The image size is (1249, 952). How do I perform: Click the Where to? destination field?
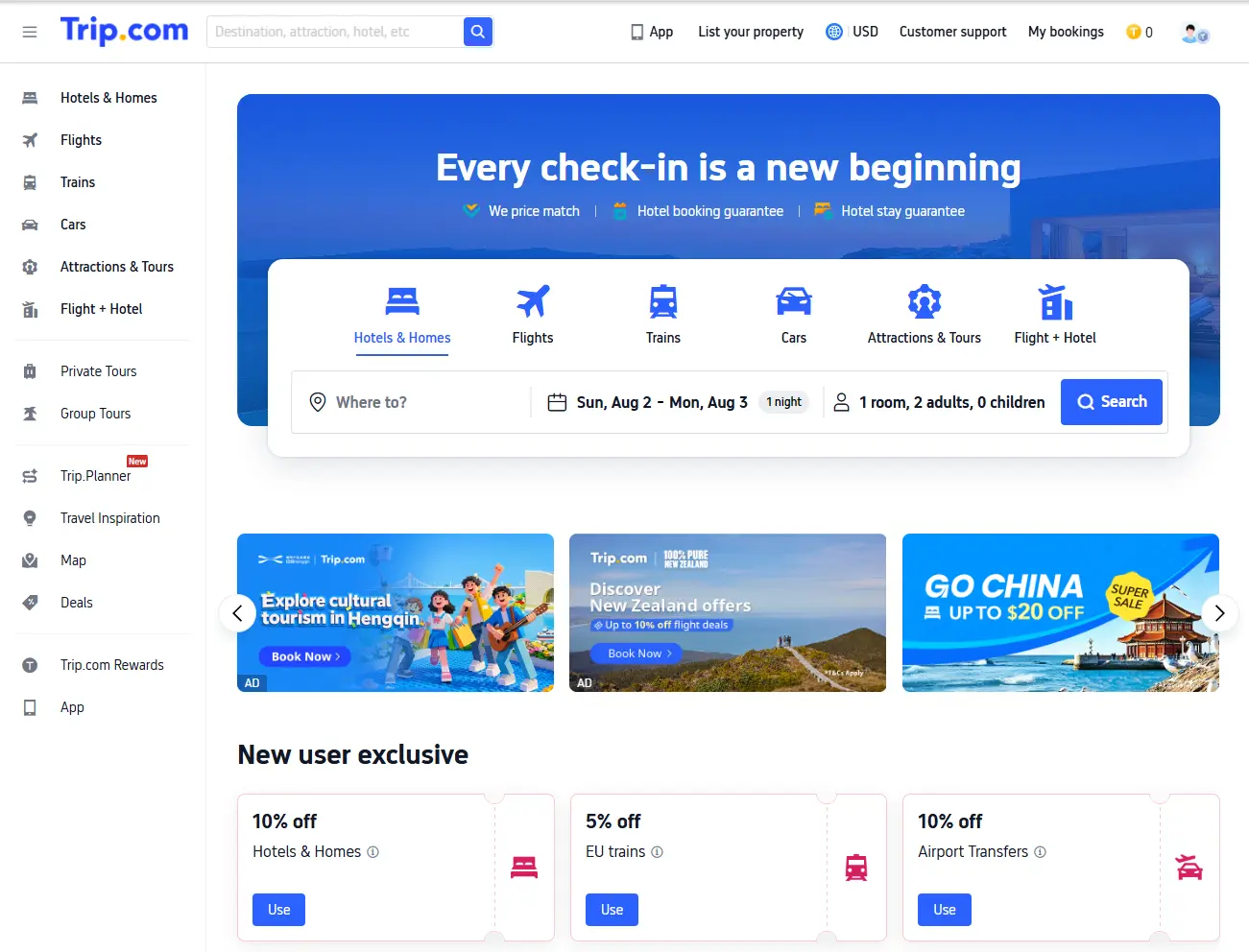[x=411, y=402]
